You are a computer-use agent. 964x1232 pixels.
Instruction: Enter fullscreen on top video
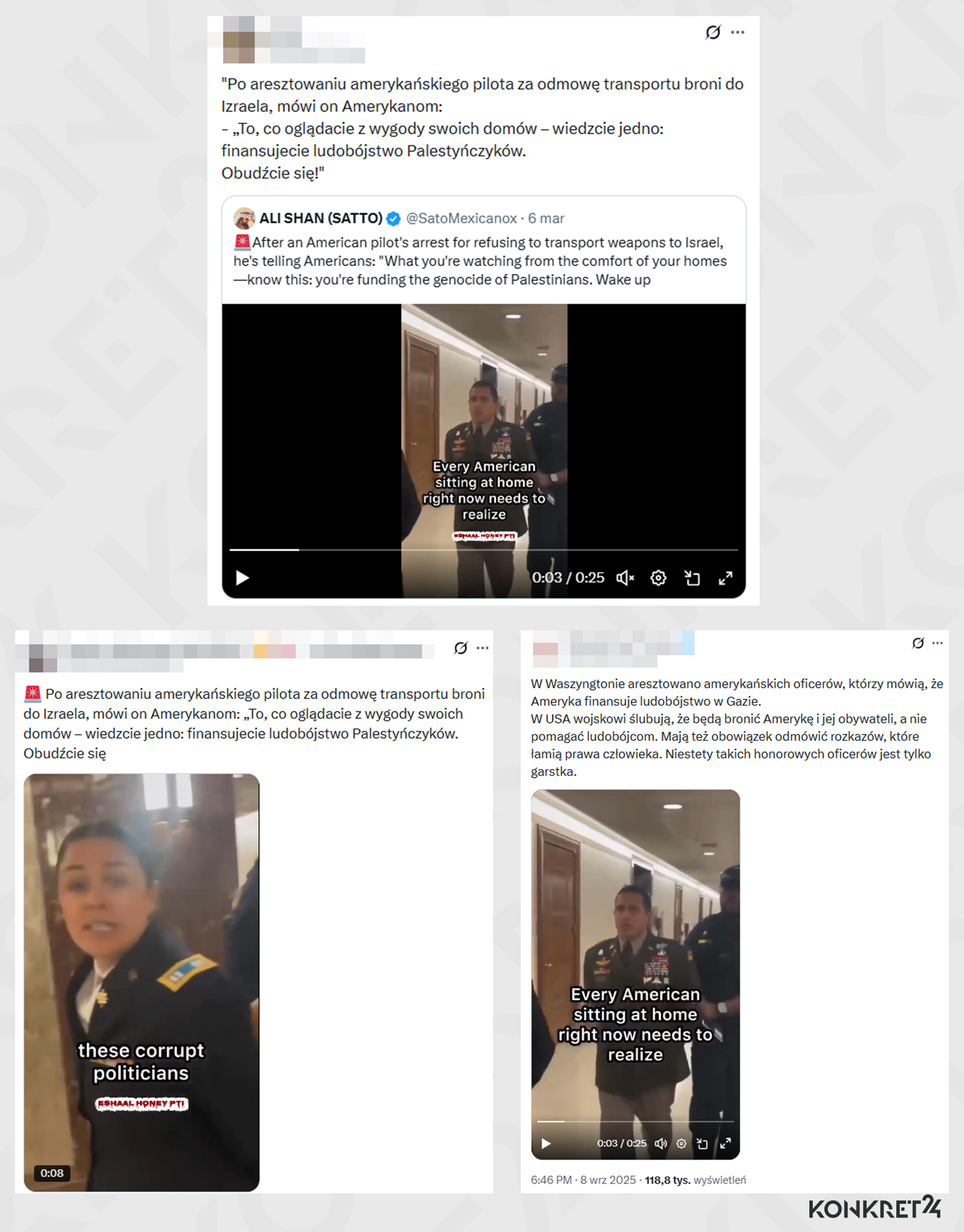(x=725, y=578)
